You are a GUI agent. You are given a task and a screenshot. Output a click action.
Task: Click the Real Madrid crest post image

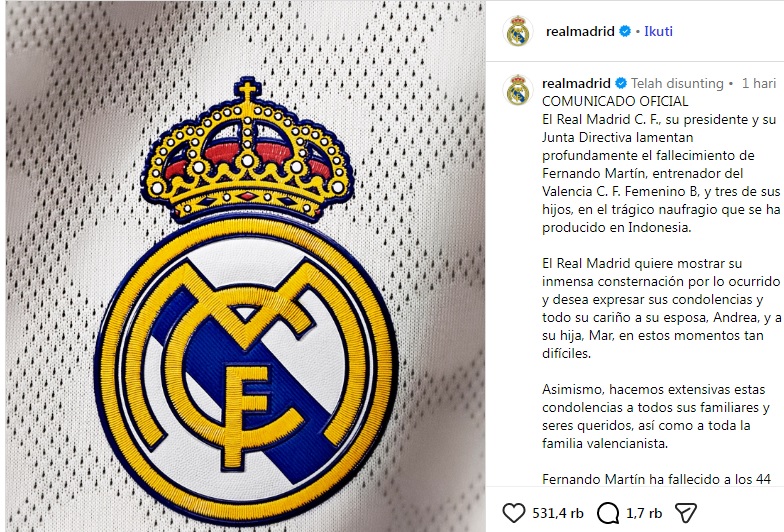245,266
